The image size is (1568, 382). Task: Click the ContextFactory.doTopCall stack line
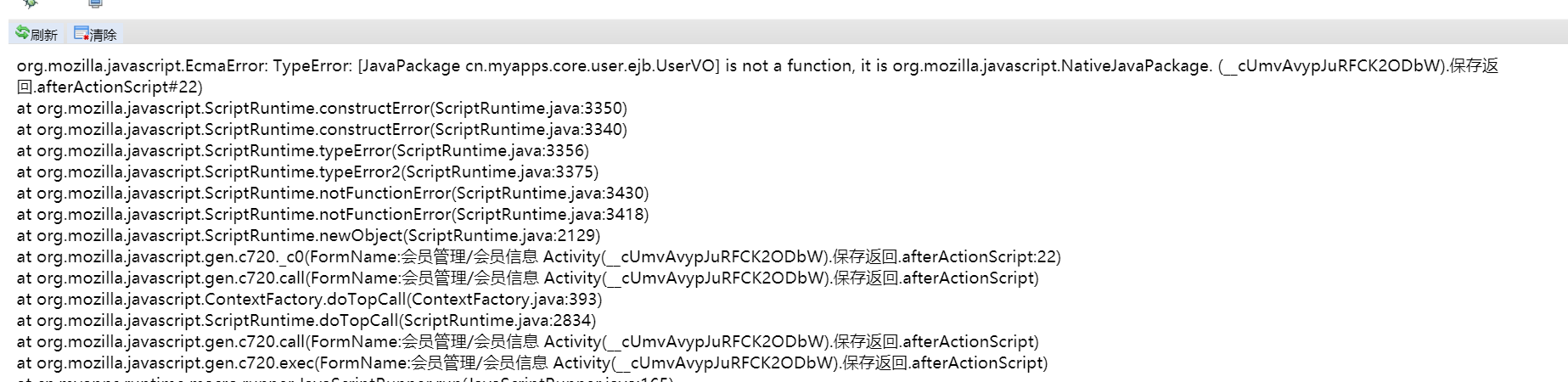(x=309, y=299)
